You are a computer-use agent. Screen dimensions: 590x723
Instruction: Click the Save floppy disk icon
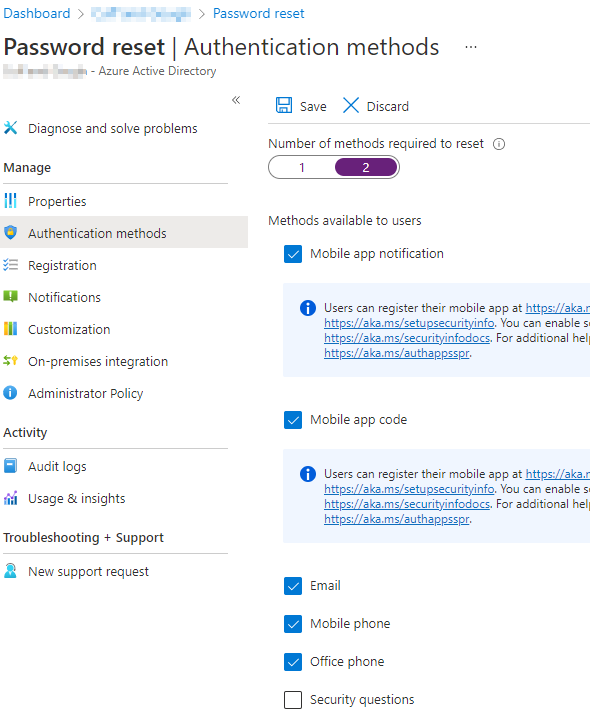pos(283,105)
